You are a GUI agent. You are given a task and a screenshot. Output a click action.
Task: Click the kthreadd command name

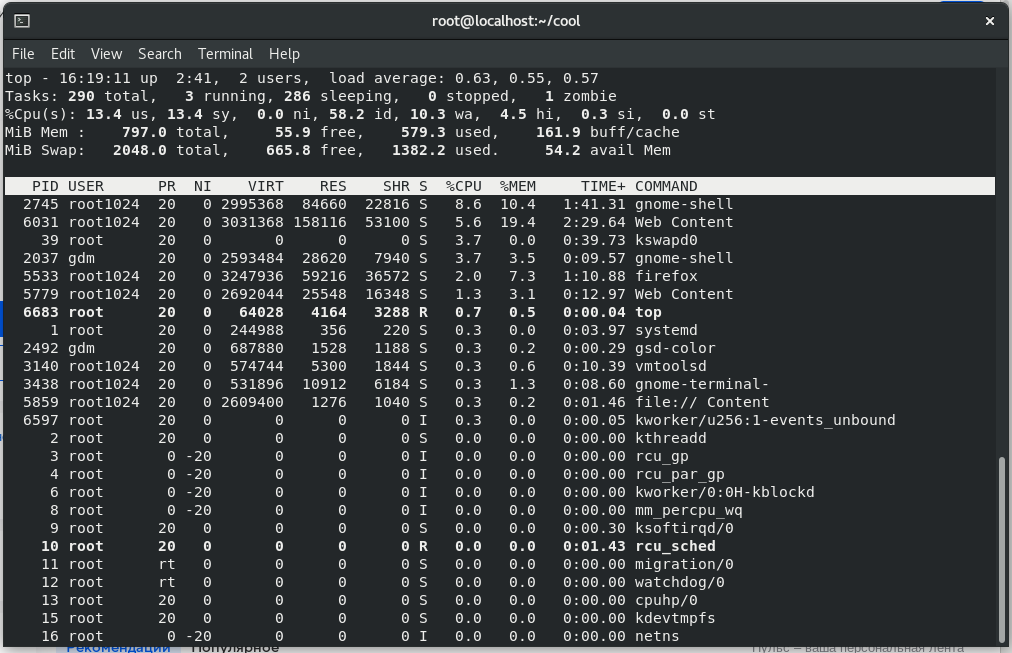click(671, 439)
